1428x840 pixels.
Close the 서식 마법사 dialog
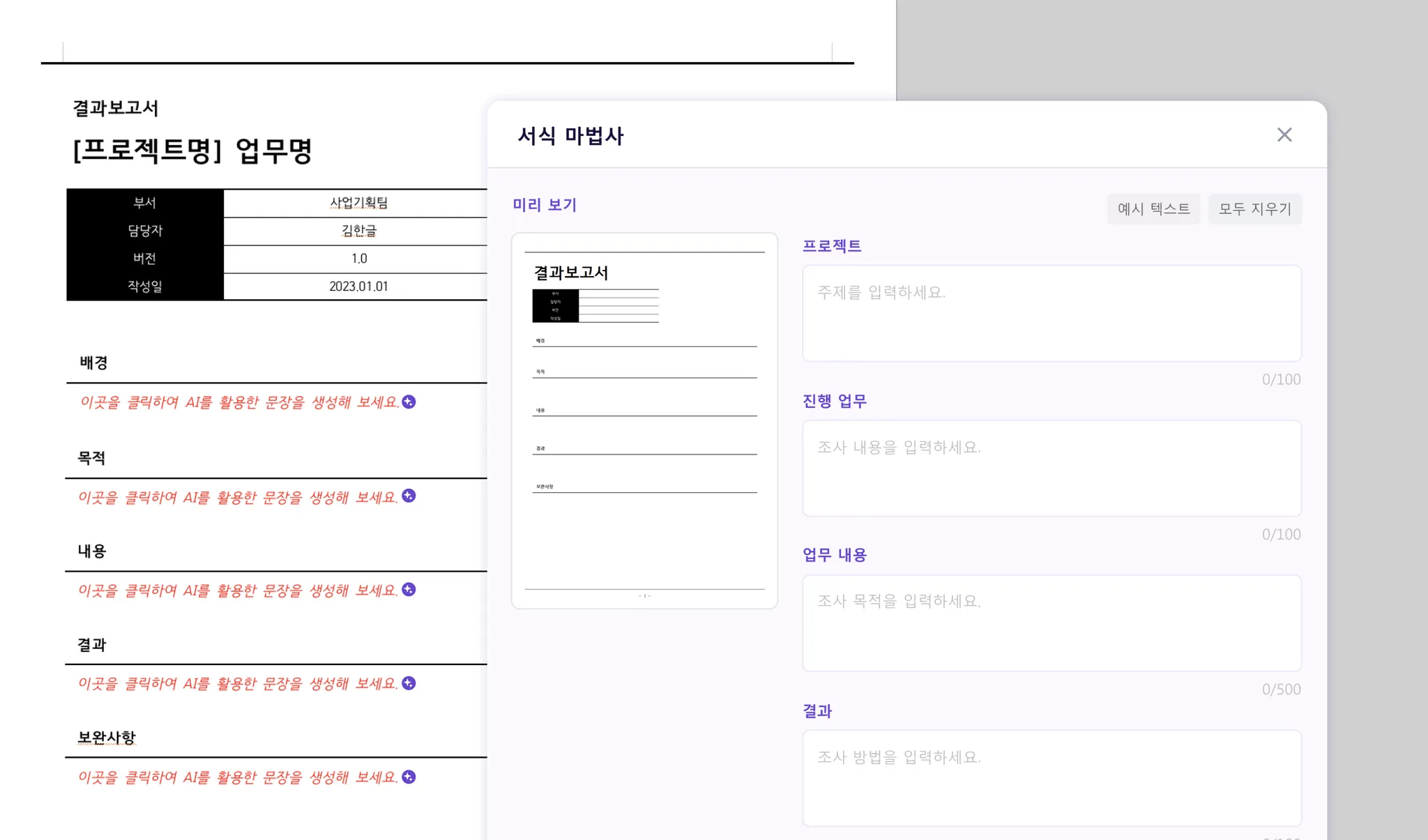click(1284, 135)
